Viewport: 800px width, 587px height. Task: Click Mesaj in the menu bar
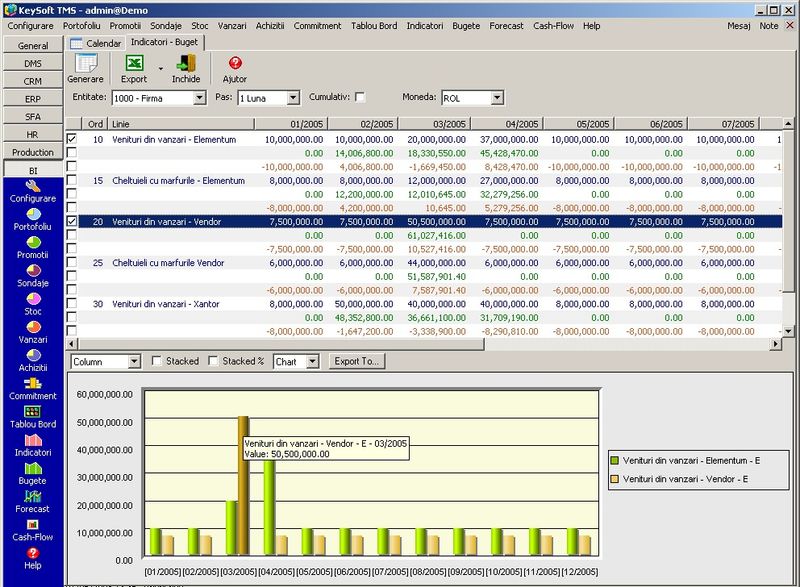click(738, 25)
